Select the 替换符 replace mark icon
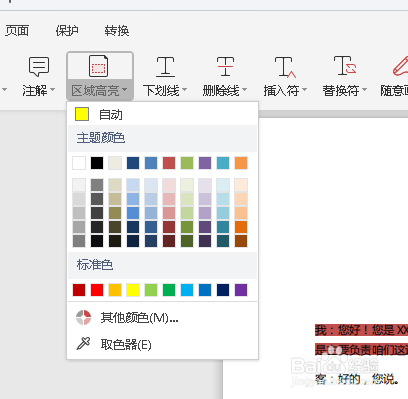This screenshot has height=399, width=408. pyautogui.click(x=345, y=66)
